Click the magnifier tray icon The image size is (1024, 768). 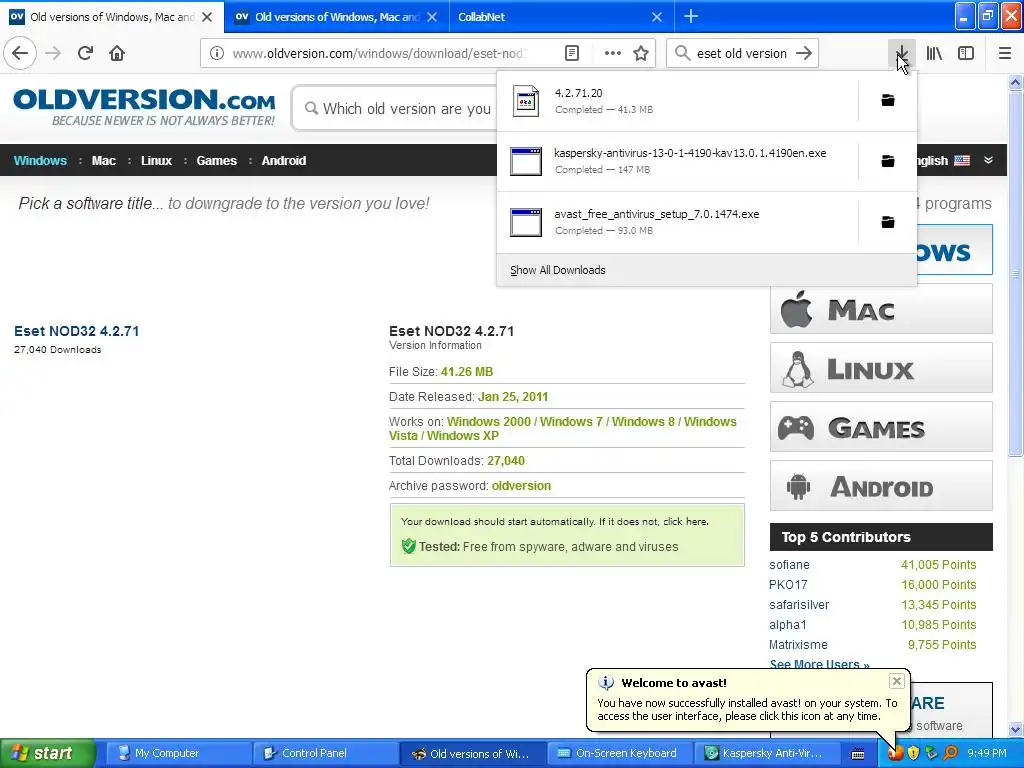tap(950, 754)
